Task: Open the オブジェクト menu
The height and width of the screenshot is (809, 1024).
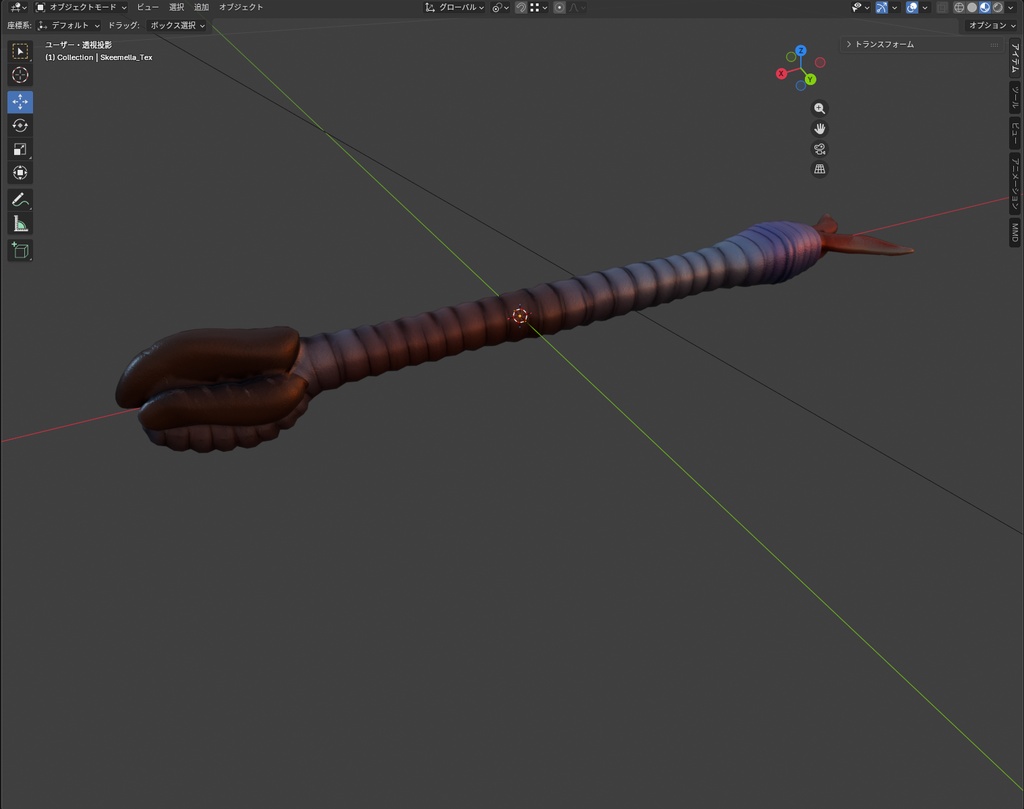Action: coord(241,7)
